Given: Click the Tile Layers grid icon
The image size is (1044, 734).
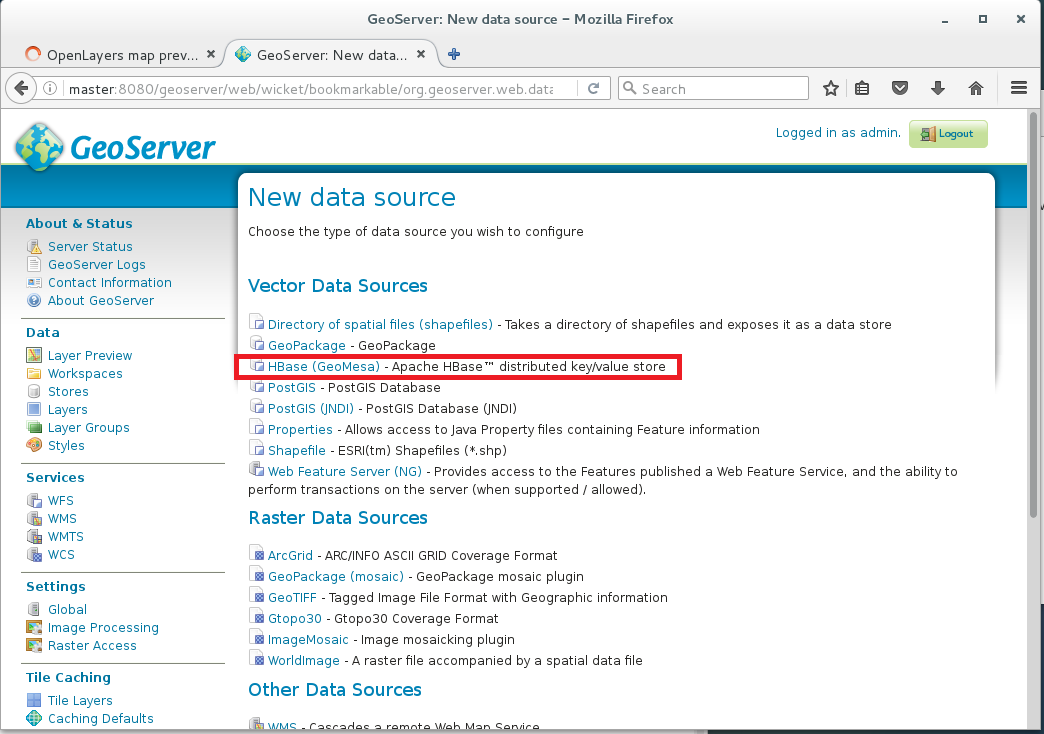Looking at the screenshot, I should [34, 700].
